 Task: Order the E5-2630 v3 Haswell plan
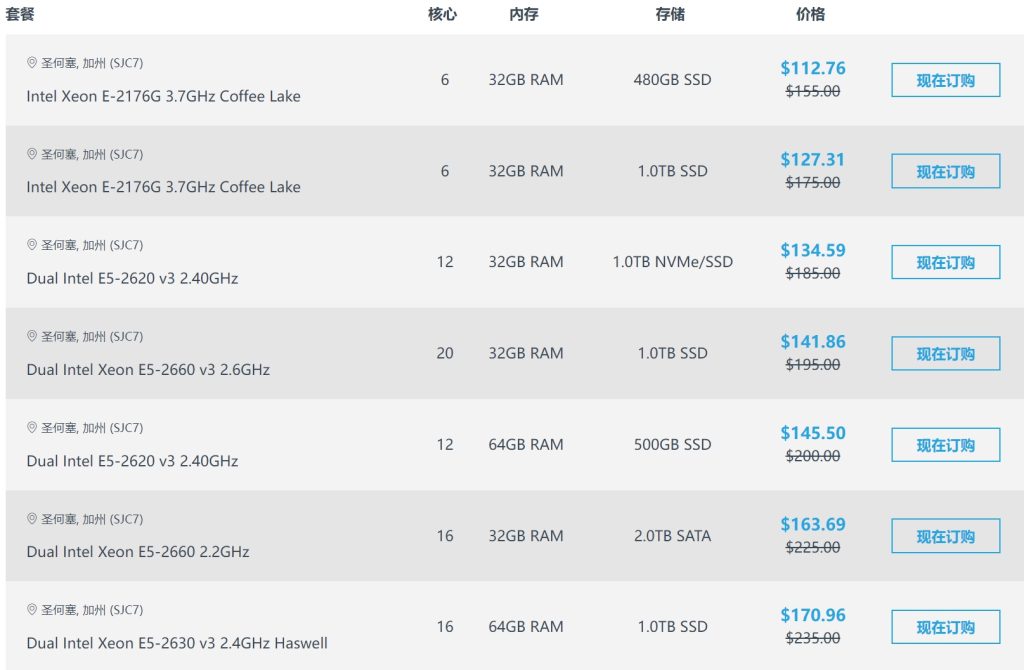945,627
